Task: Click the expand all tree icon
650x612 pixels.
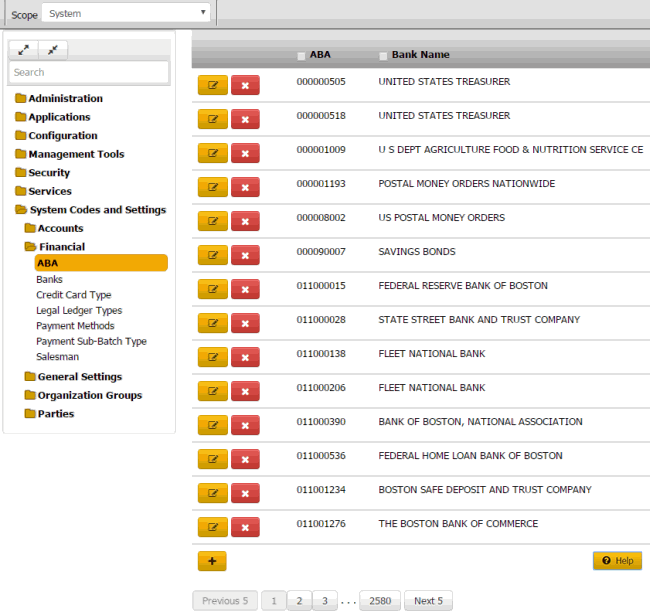Action: [x=23, y=49]
